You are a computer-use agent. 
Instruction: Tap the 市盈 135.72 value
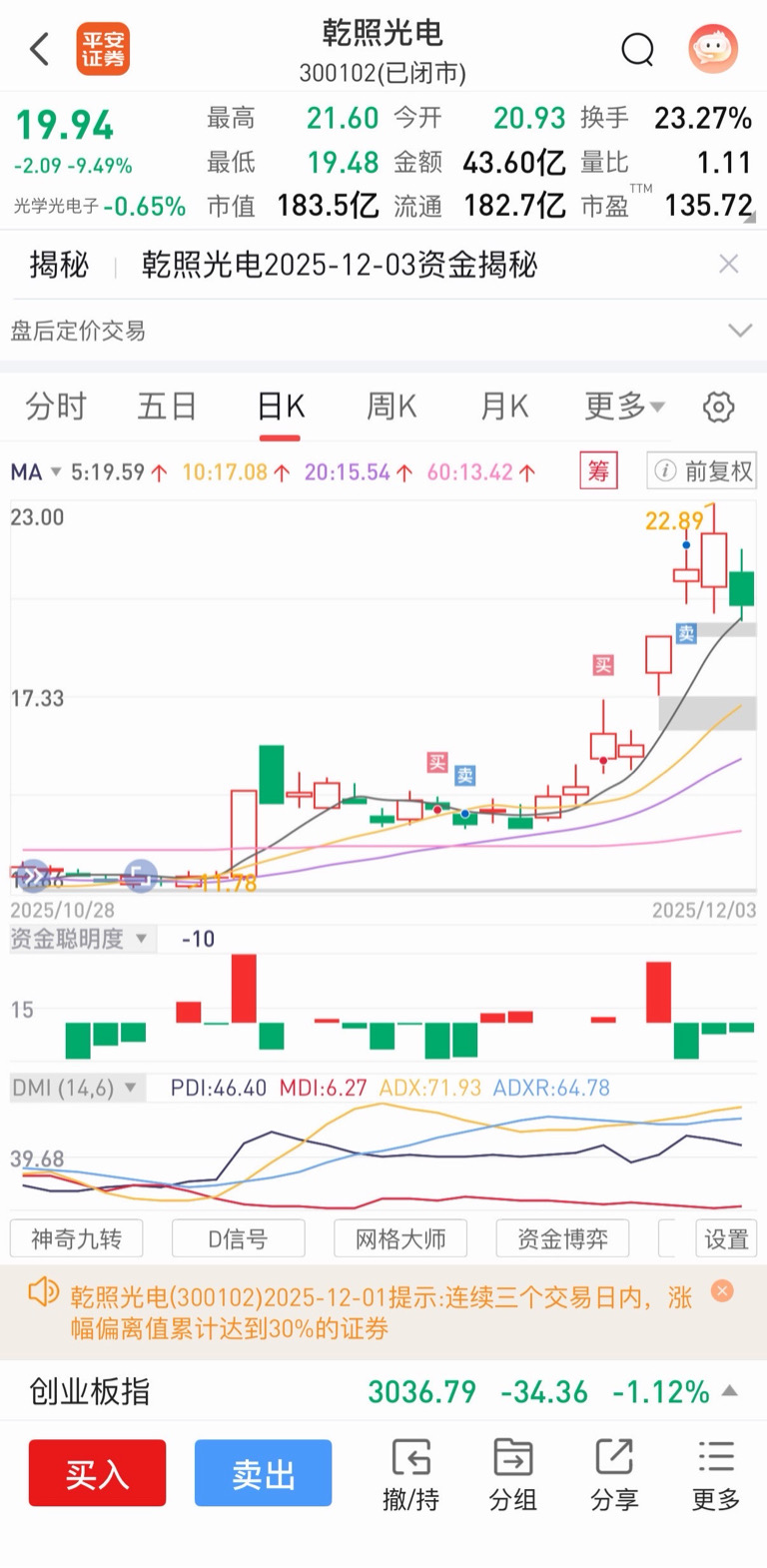tap(708, 206)
